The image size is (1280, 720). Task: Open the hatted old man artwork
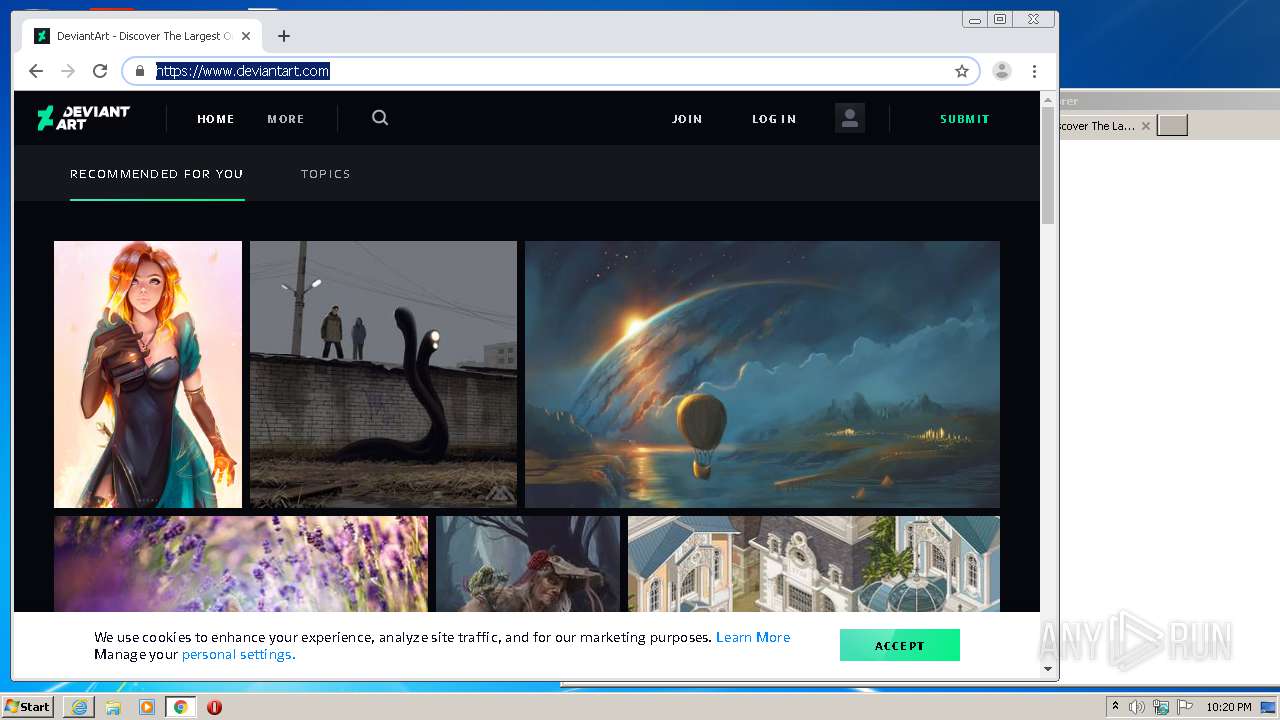[x=528, y=564]
